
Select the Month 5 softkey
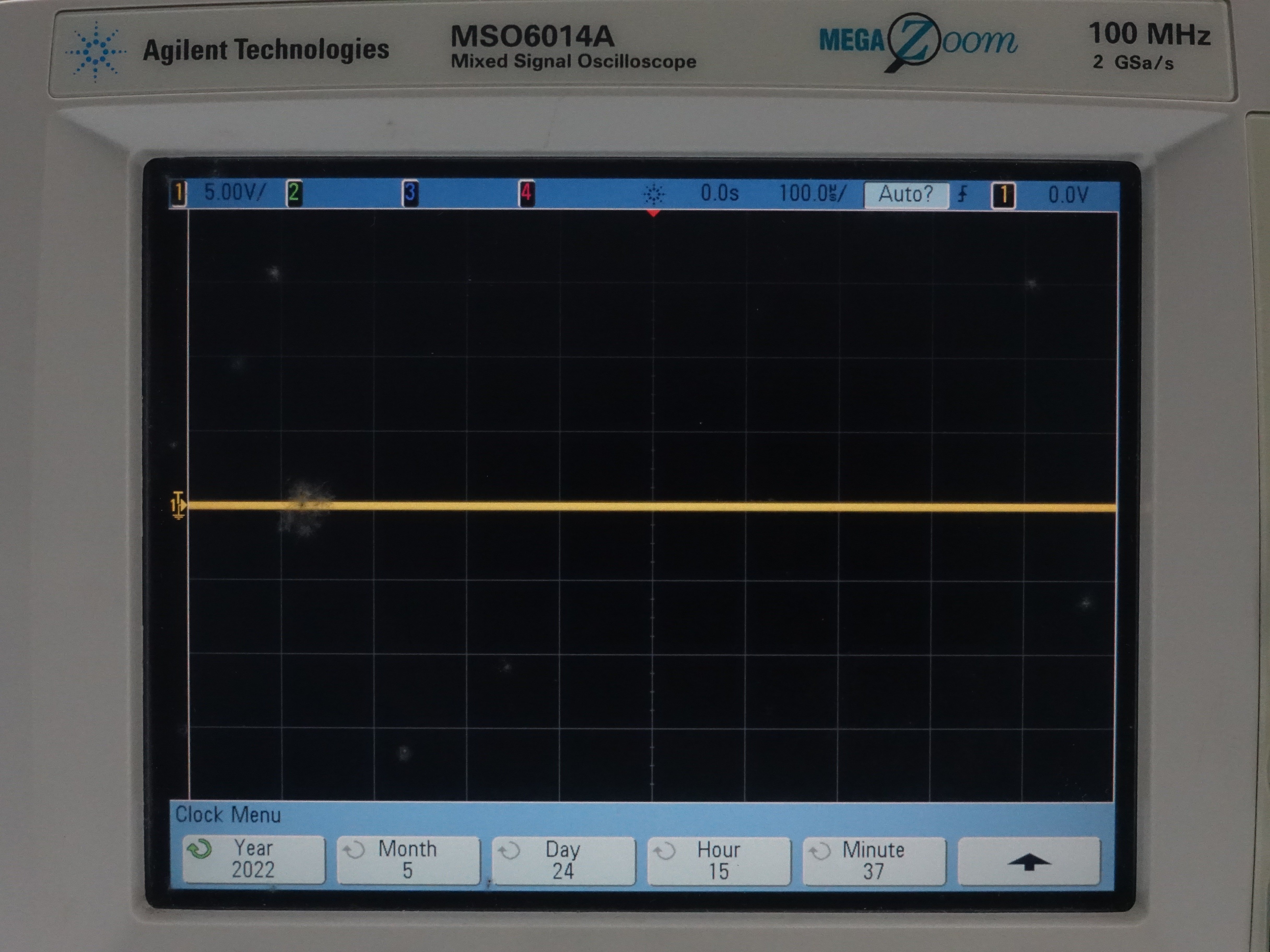(x=408, y=860)
